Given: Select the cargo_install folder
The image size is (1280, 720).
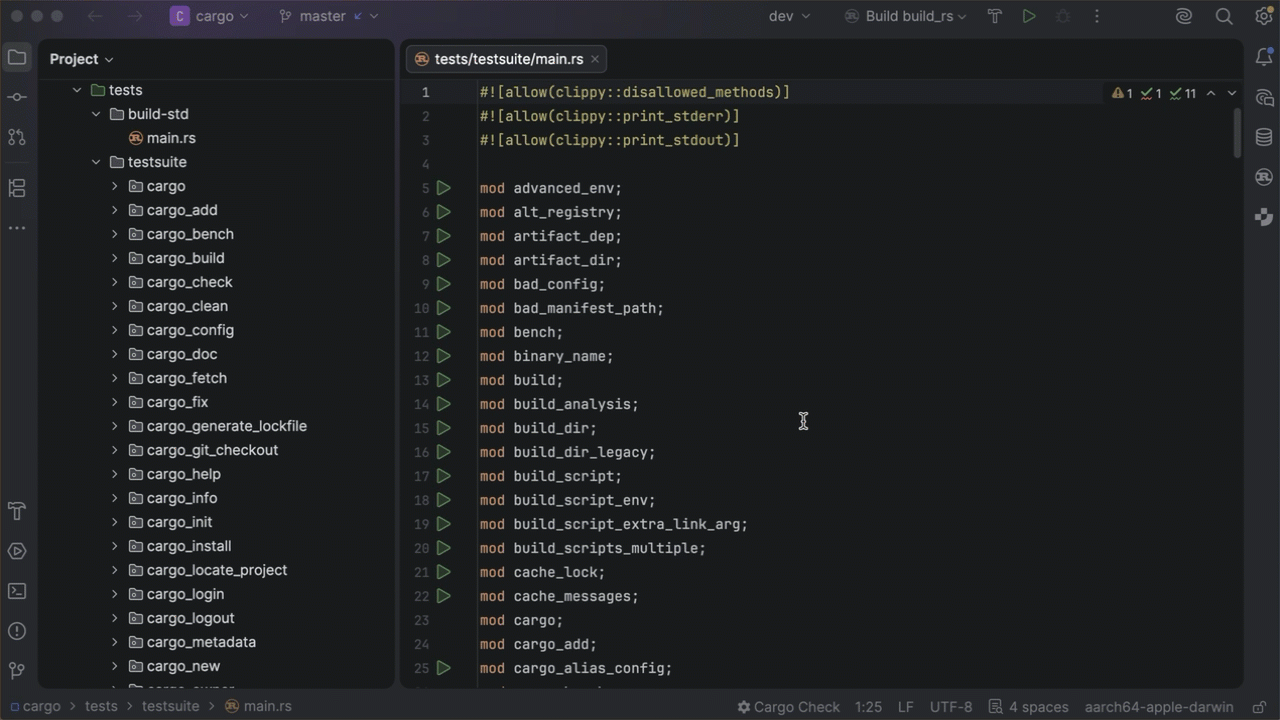Looking at the screenshot, I should coord(189,546).
